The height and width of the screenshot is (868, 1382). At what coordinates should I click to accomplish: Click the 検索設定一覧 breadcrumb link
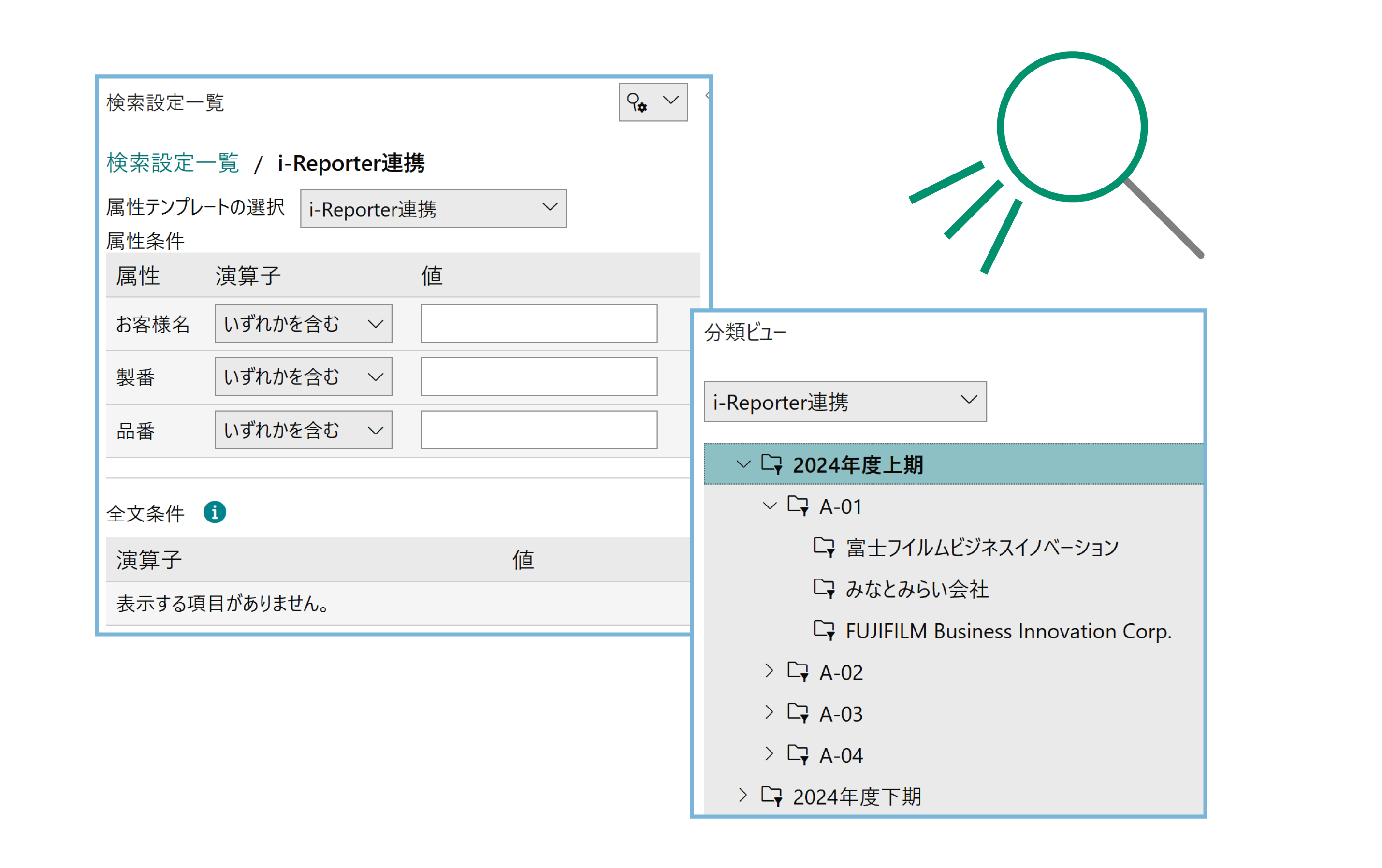(172, 163)
